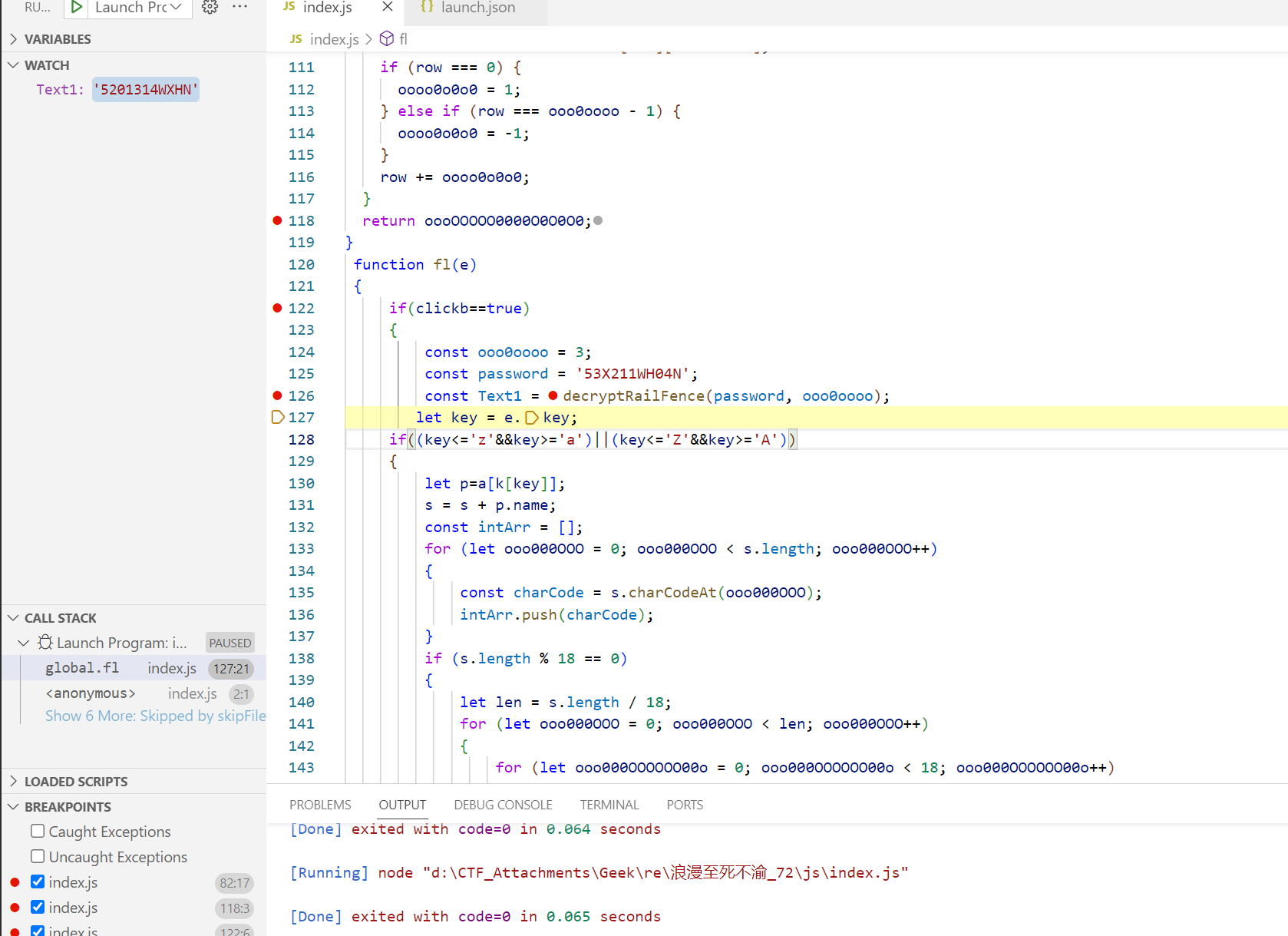Screen dimensions: 1288x936
Task: Open launch.json via the gear icon
Action: [x=210, y=8]
